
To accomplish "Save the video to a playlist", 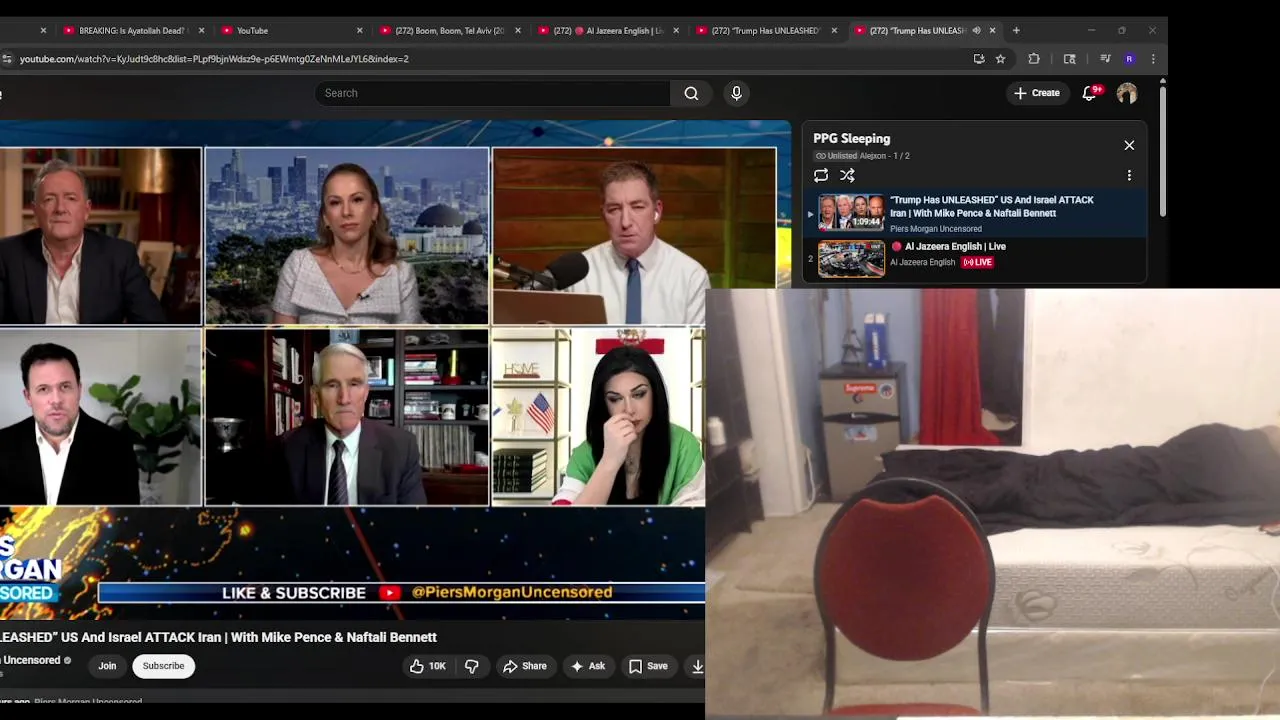I will pyautogui.click(x=648, y=666).
